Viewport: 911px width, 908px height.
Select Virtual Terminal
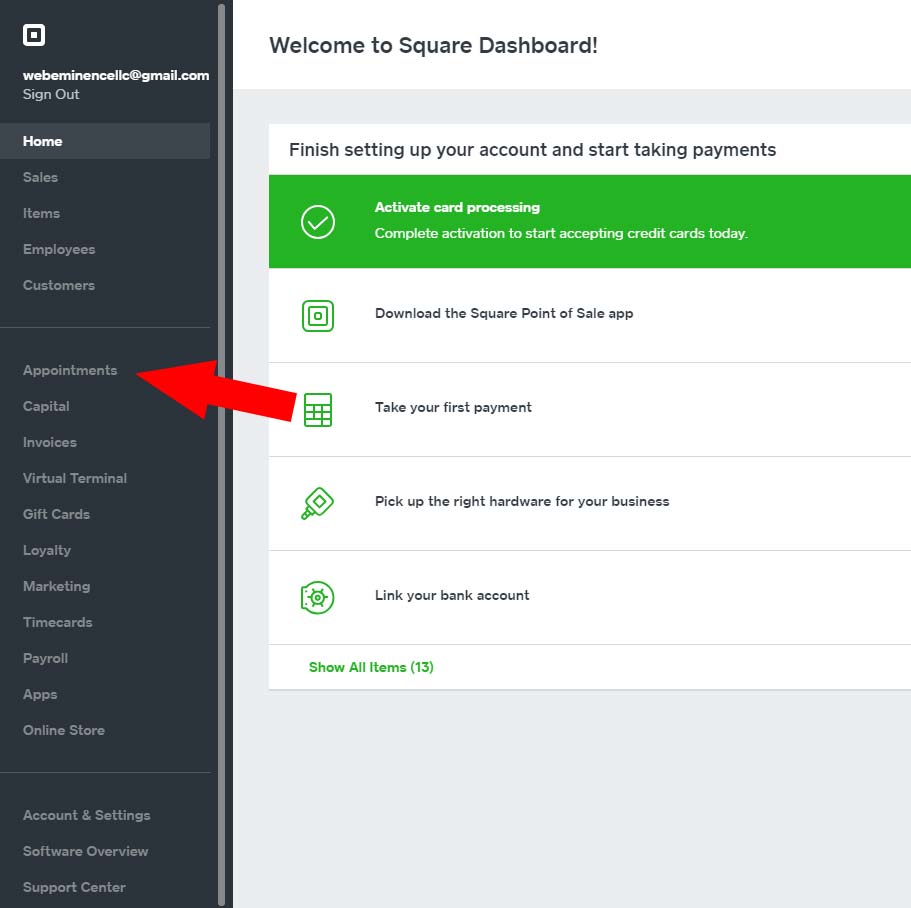click(74, 478)
